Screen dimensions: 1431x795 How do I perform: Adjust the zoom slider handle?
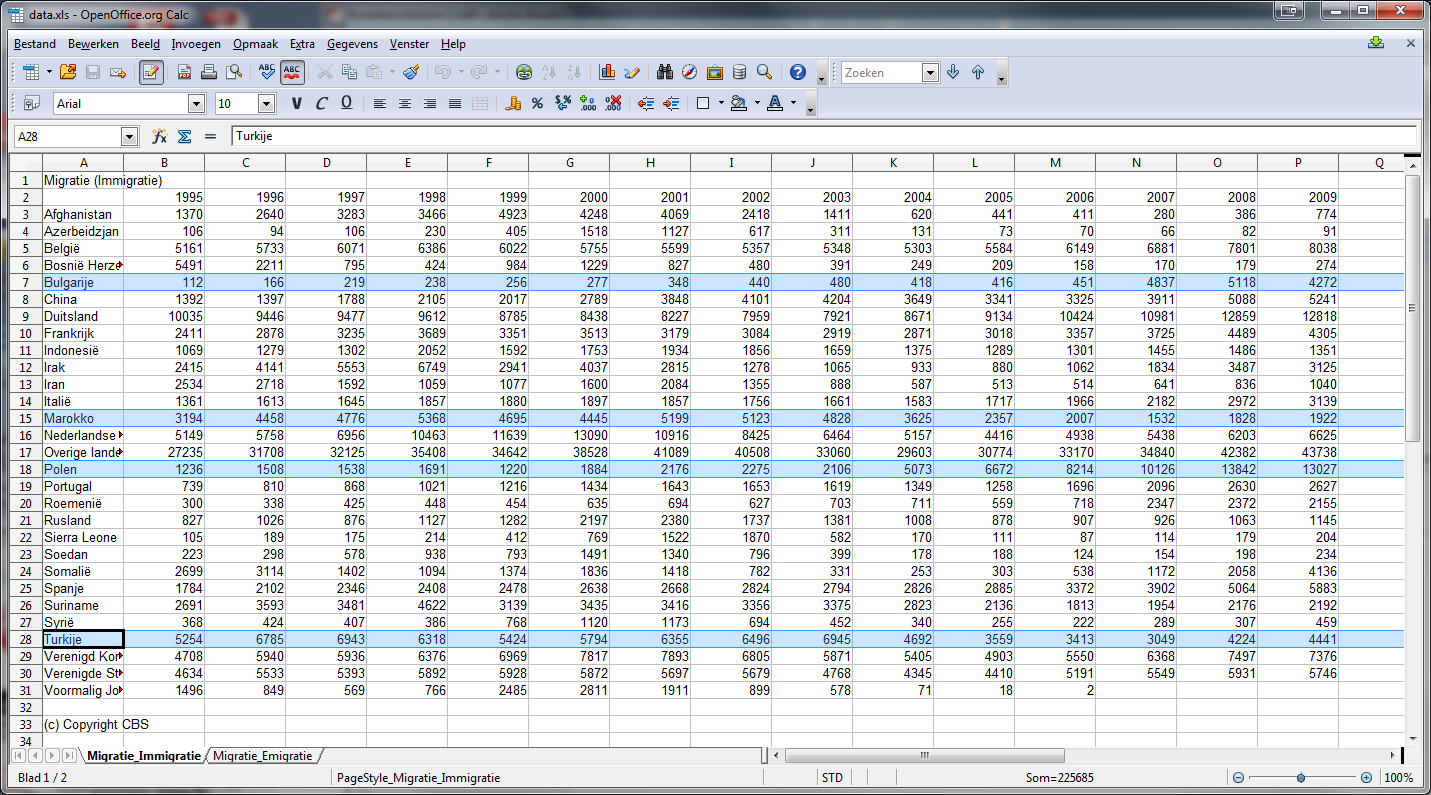1301,777
